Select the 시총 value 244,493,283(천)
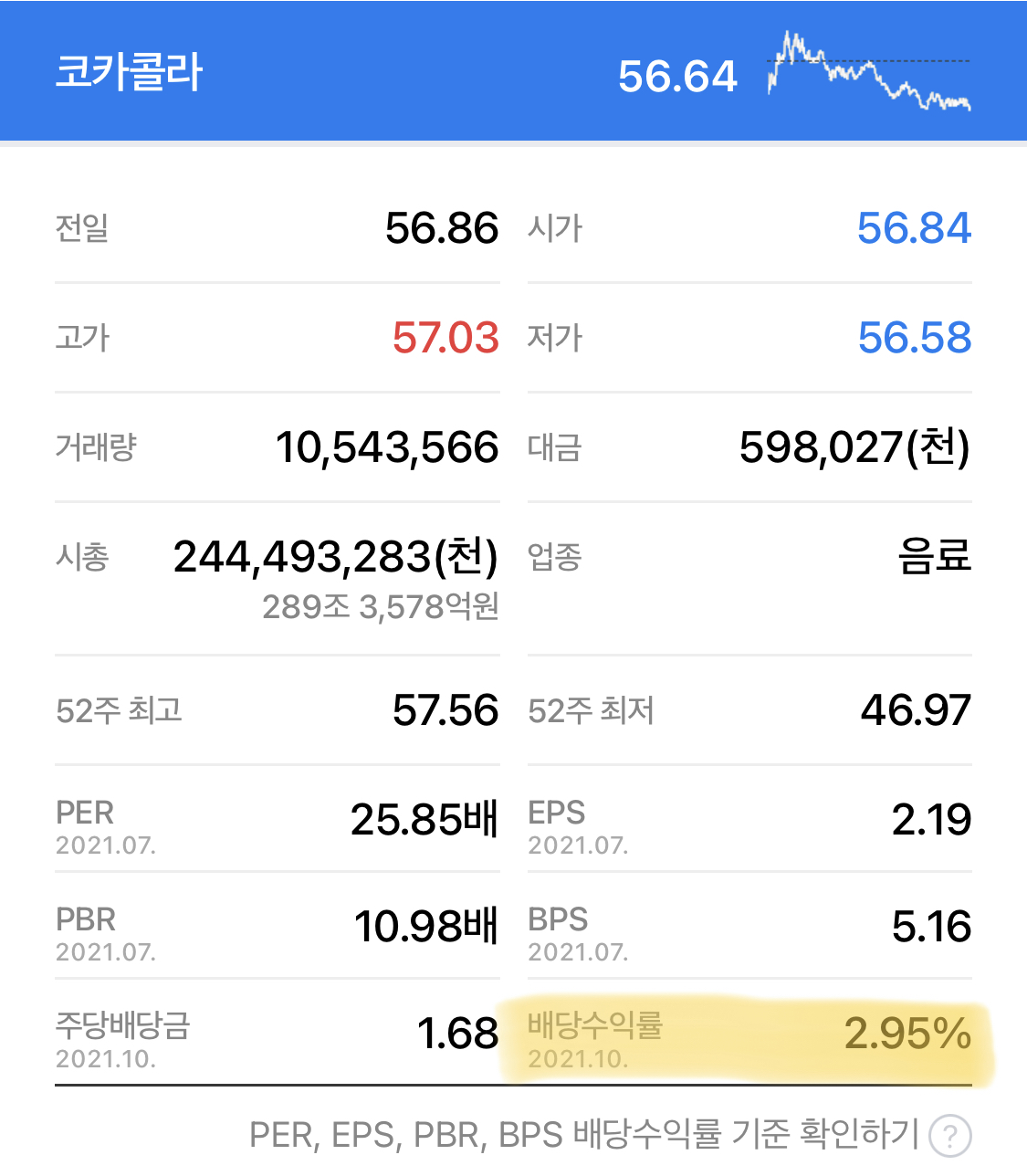The height and width of the screenshot is (1176, 1027). [x=336, y=557]
